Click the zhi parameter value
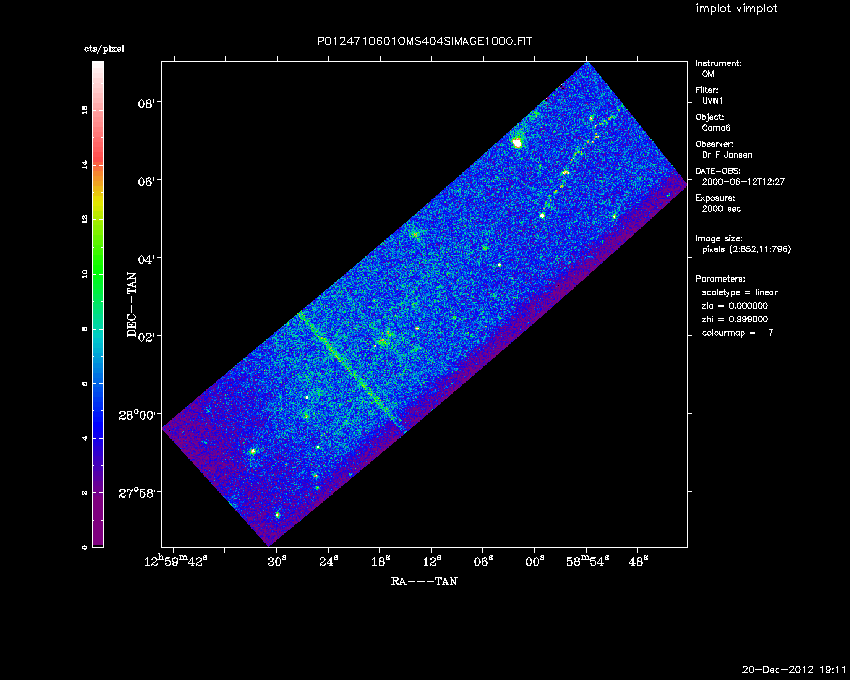The height and width of the screenshot is (680, 850). (734, 319)
